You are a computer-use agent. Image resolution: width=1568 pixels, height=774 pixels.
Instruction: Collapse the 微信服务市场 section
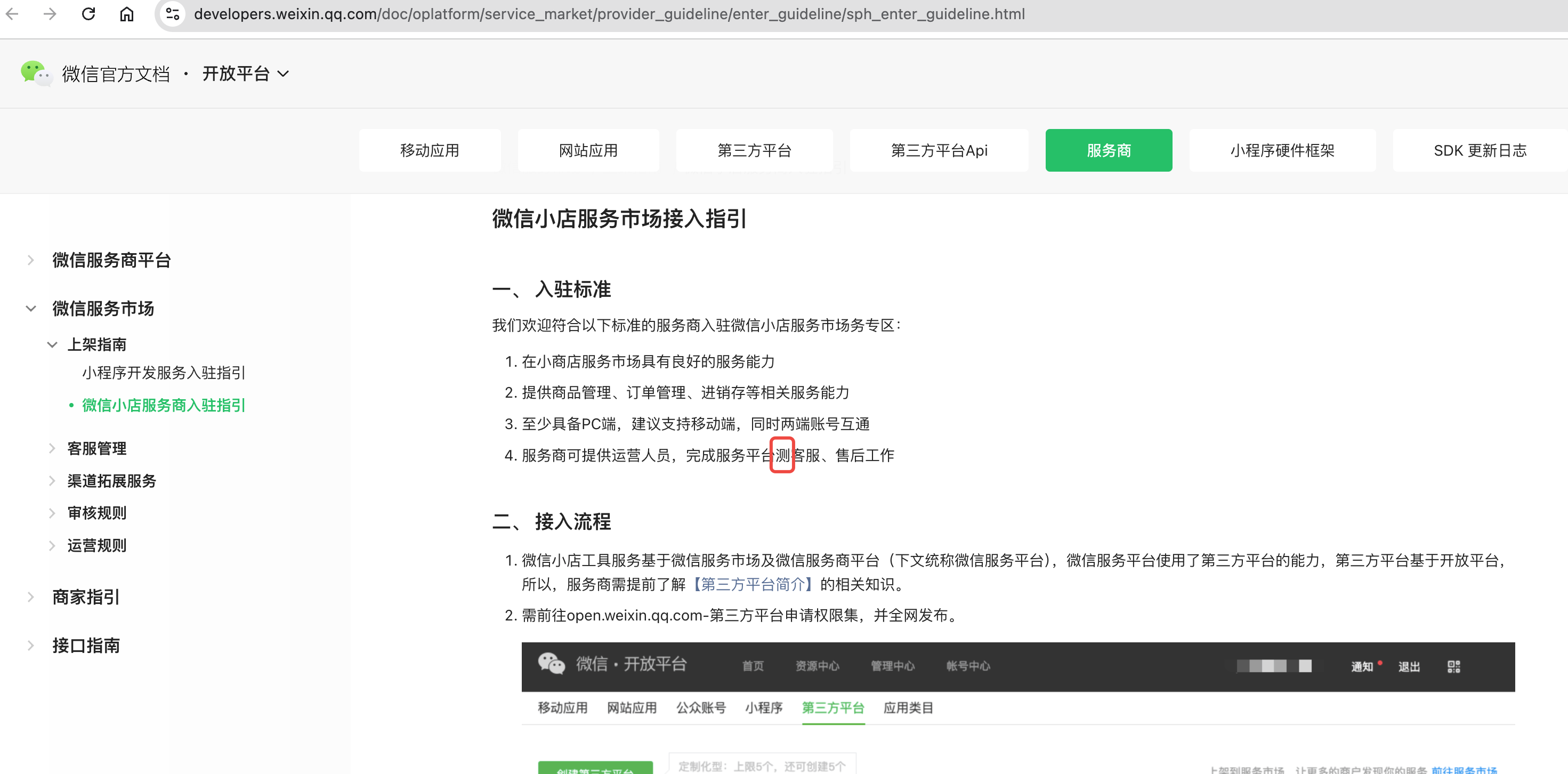(103, 308)
